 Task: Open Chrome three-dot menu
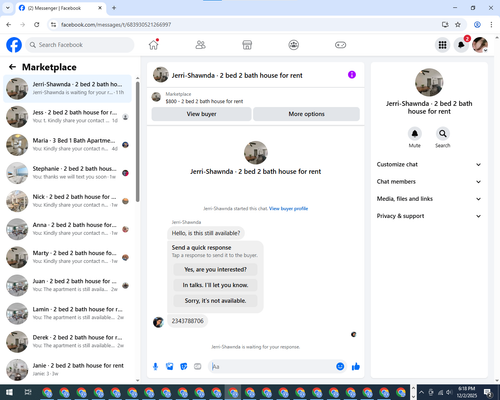click(491, 25)
